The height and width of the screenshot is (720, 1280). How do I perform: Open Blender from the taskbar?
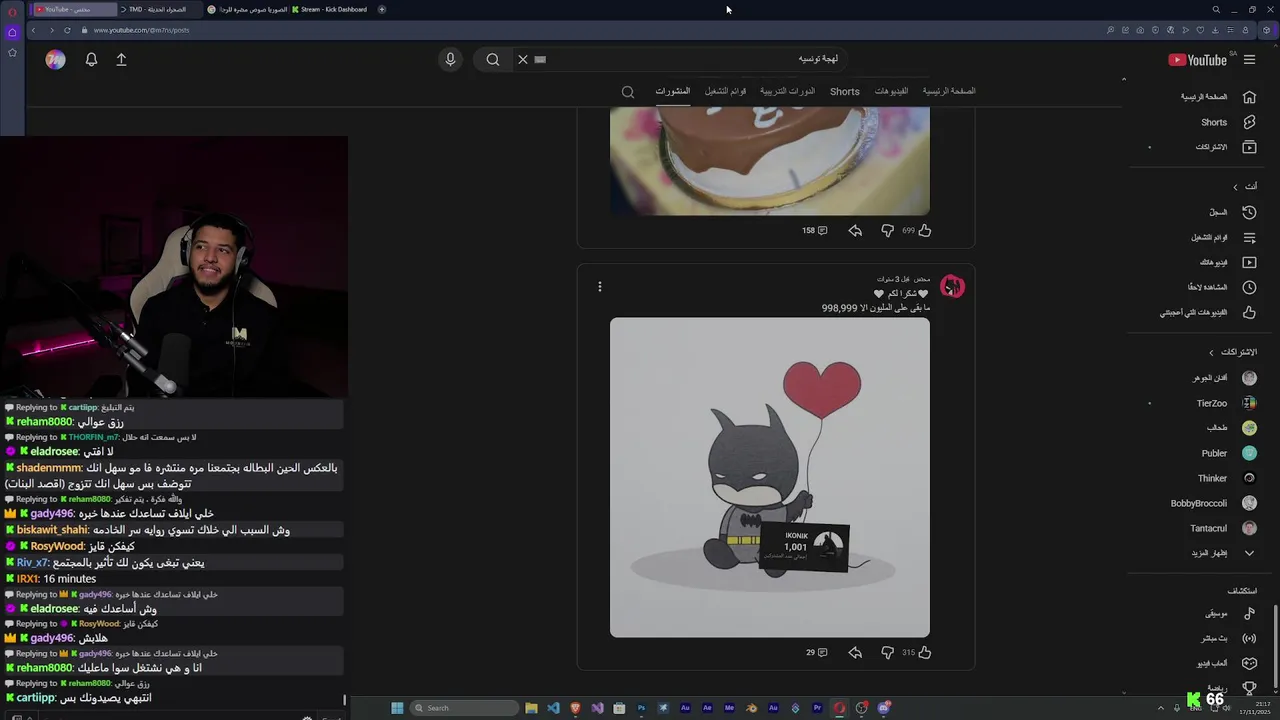click(x=751, y=708)
